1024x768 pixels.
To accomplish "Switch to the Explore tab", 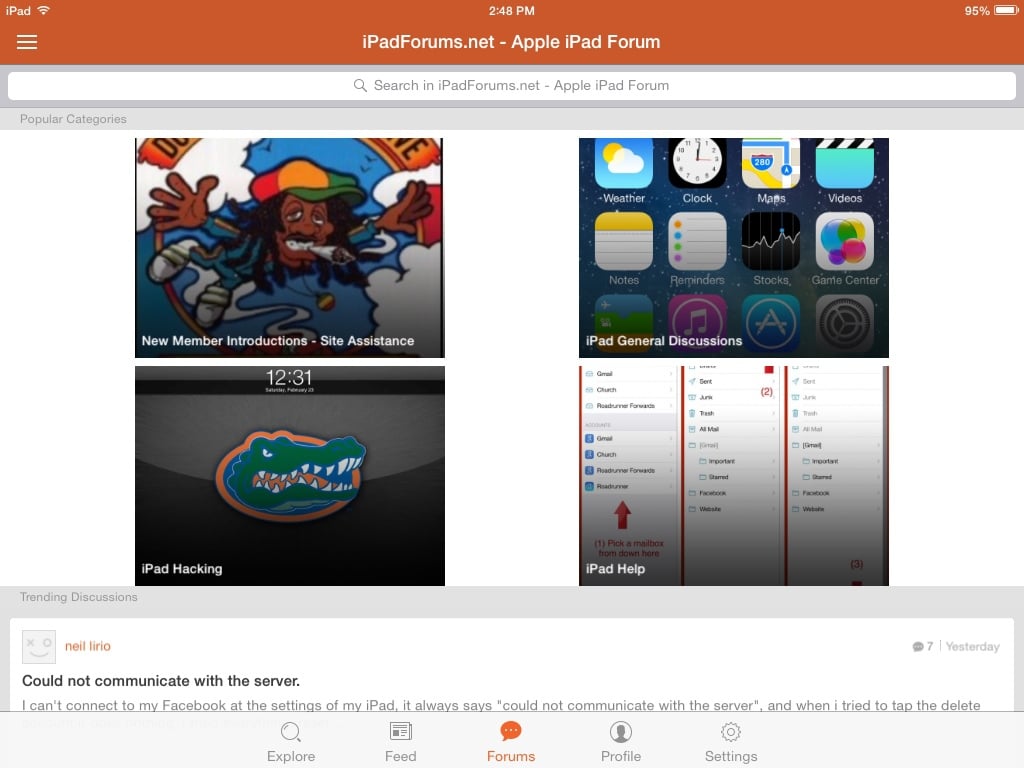I will tap(291, 742).
